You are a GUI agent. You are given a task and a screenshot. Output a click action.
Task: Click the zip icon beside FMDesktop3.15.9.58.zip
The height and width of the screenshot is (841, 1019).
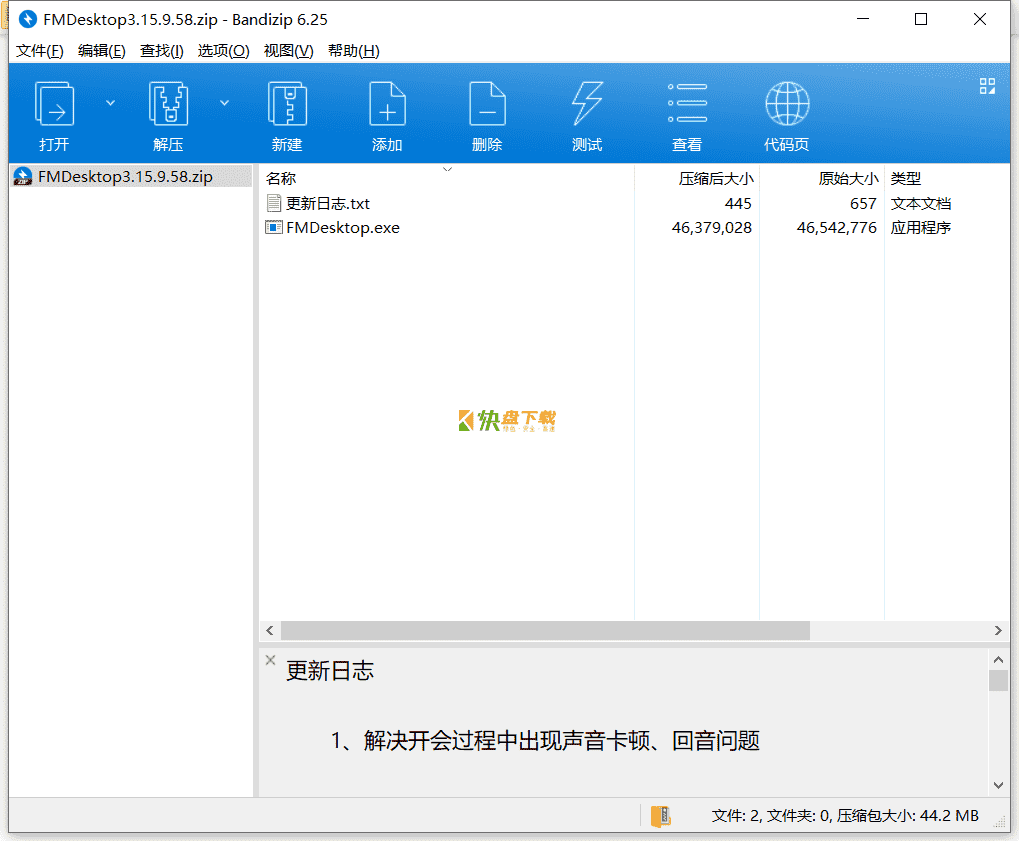(23, 177)
